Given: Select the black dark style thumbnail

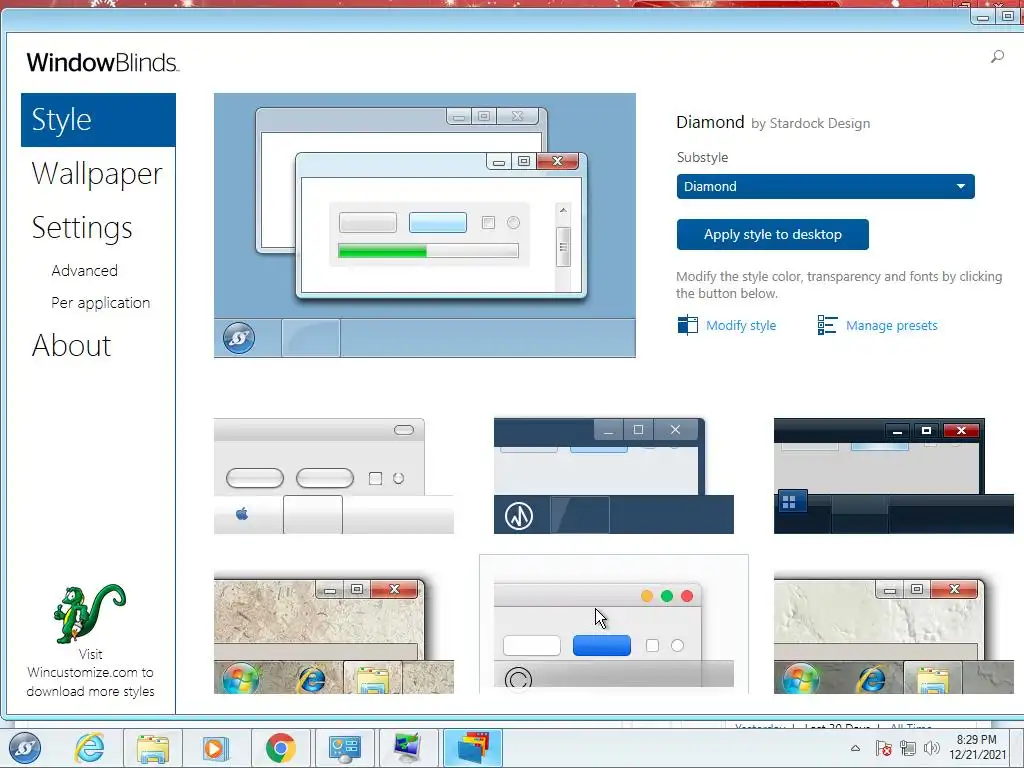Looking at the screenshot, I should (x=893, y=476).
